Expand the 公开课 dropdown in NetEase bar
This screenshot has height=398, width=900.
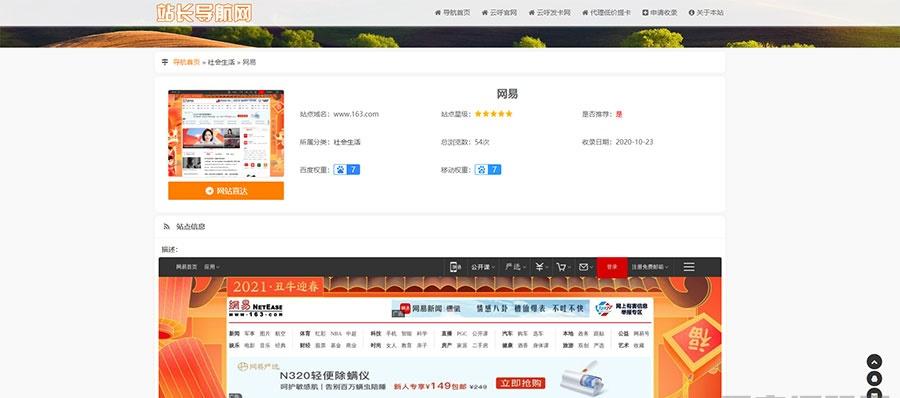click(x=482, y=267)
